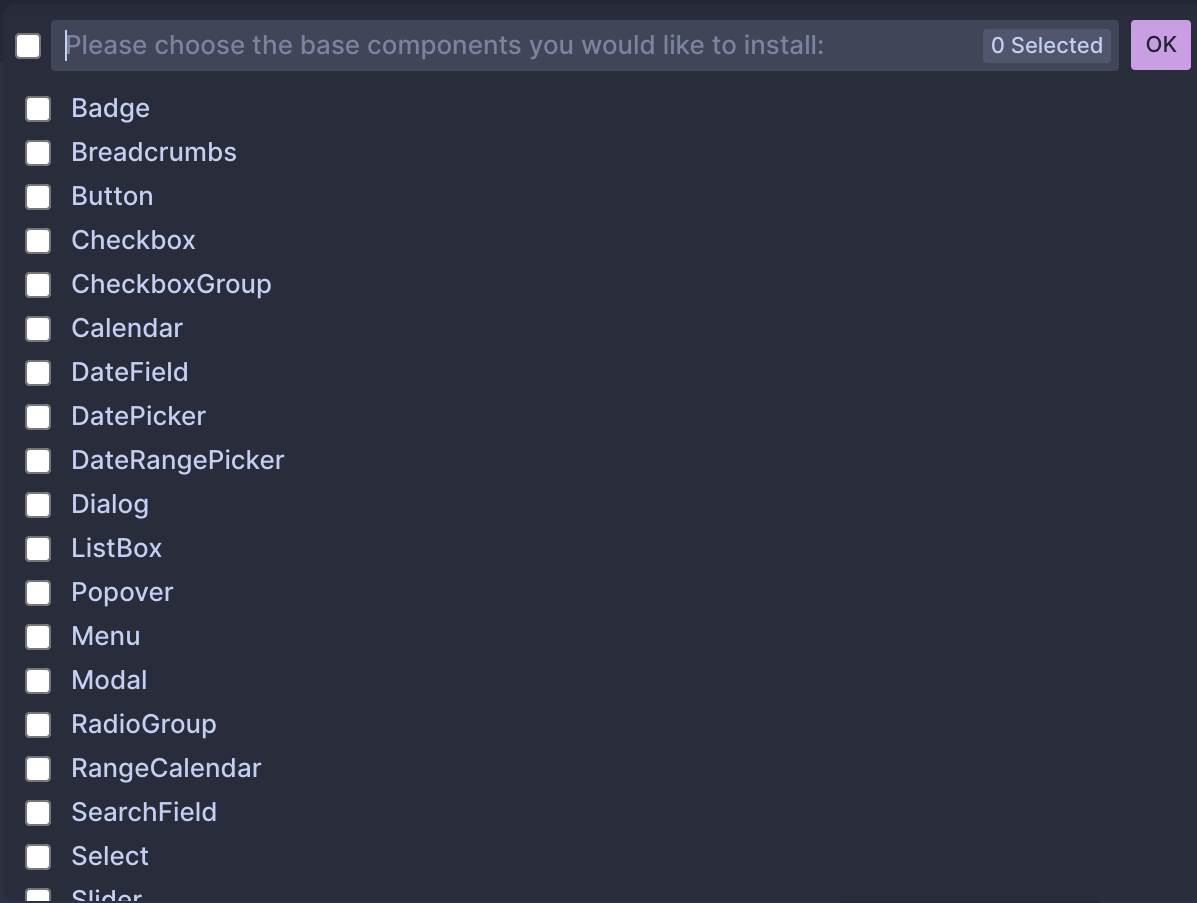
Task: Select the Button component checkbox
Action: pyautogui.click(x=38, y=197)
